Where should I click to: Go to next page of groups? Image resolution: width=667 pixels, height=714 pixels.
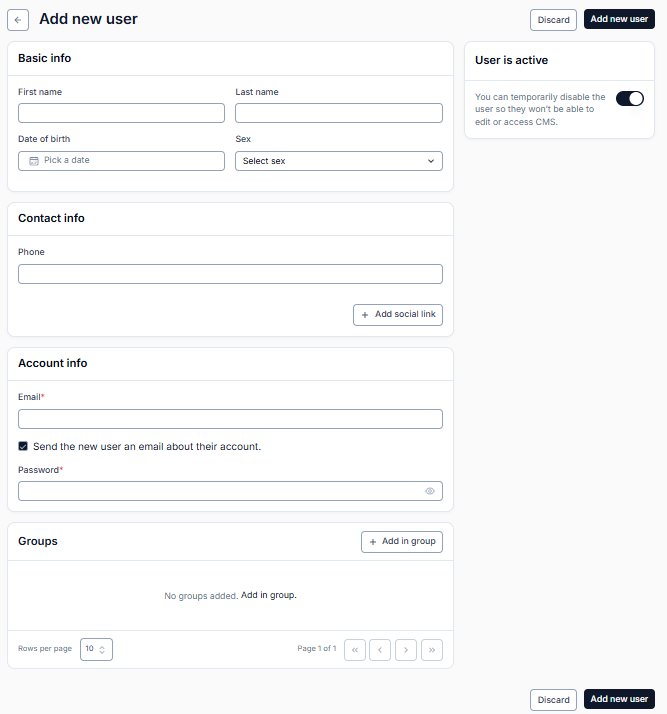point(406,650)
